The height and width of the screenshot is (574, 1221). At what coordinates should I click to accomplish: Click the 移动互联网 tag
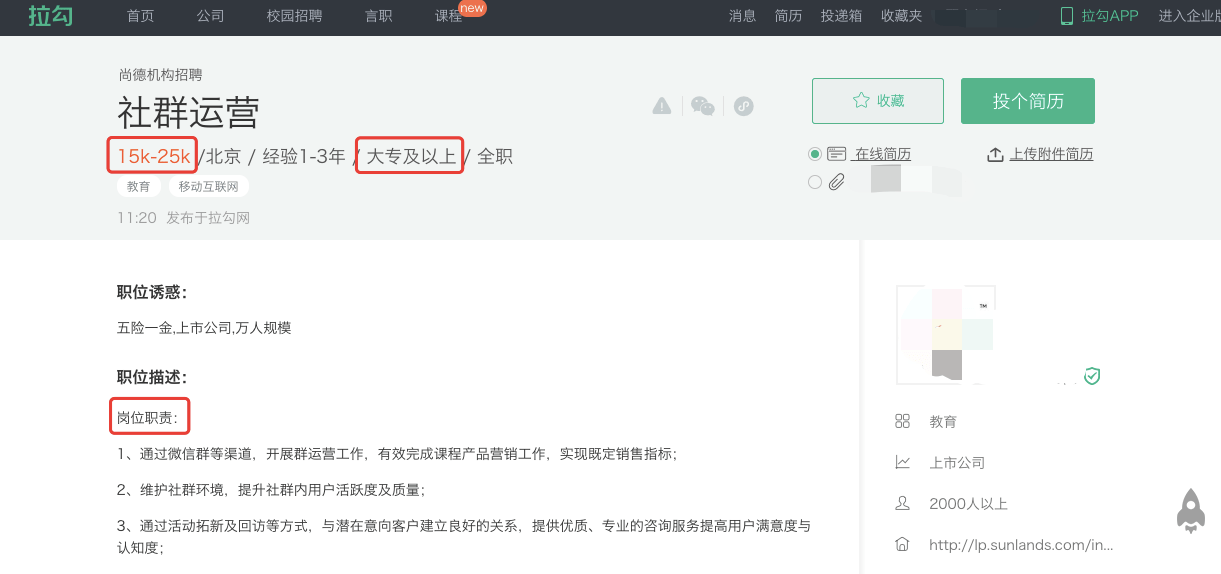[208, 186]
